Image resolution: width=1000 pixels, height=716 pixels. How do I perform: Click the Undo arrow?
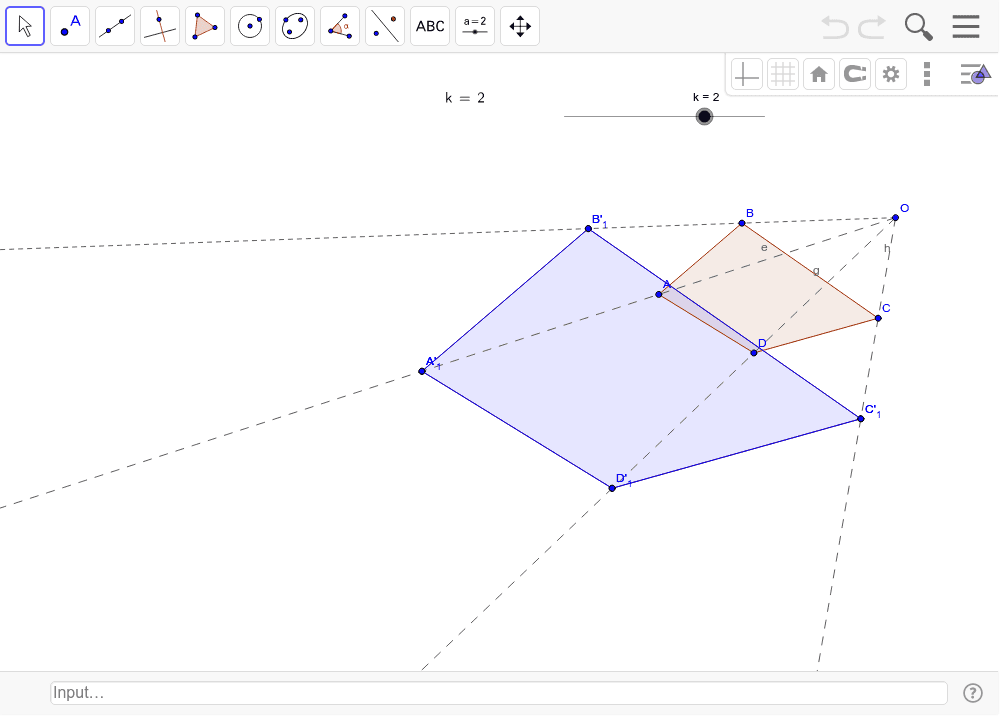834,27
